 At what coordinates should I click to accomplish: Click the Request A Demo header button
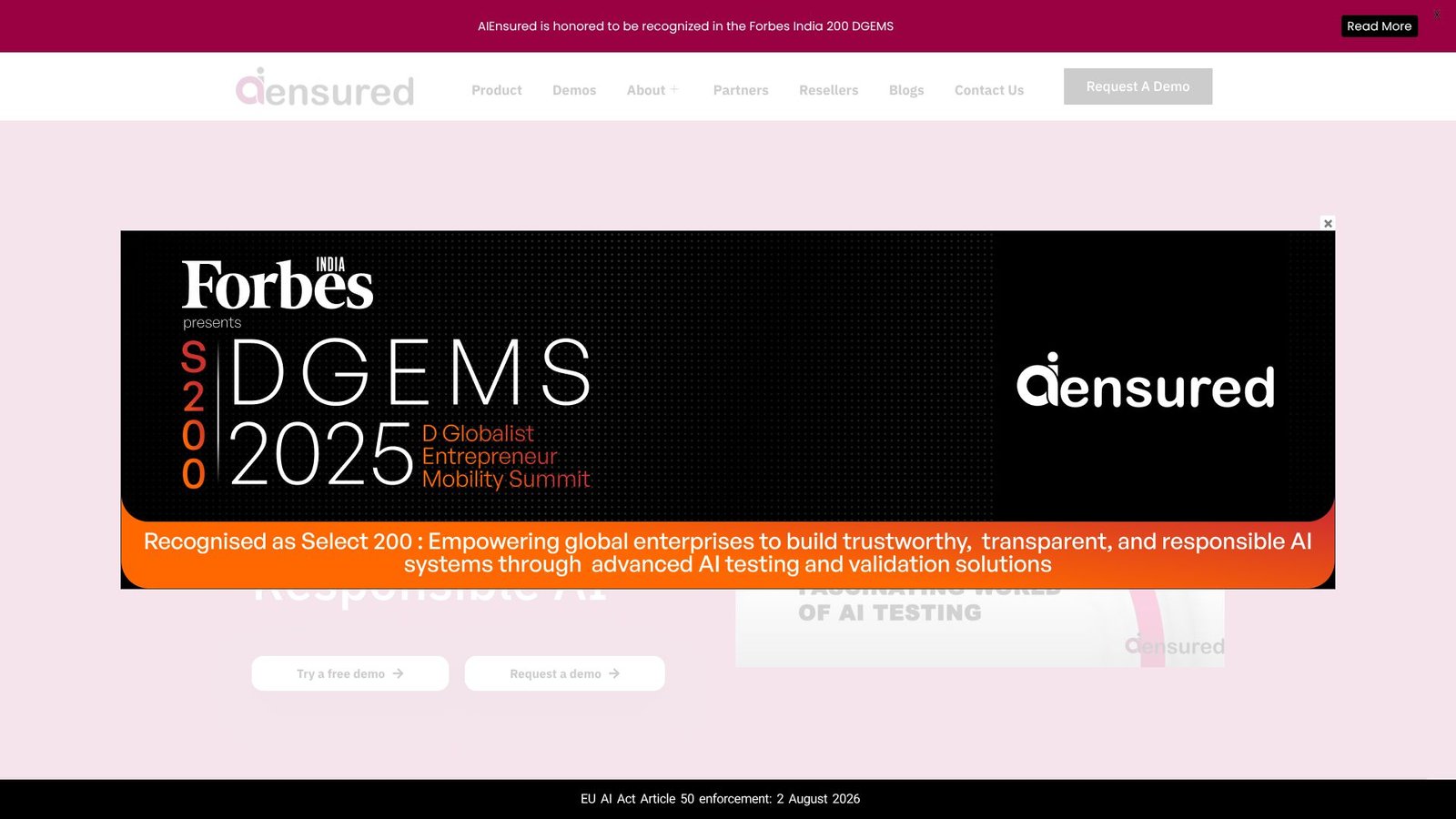1137,86
